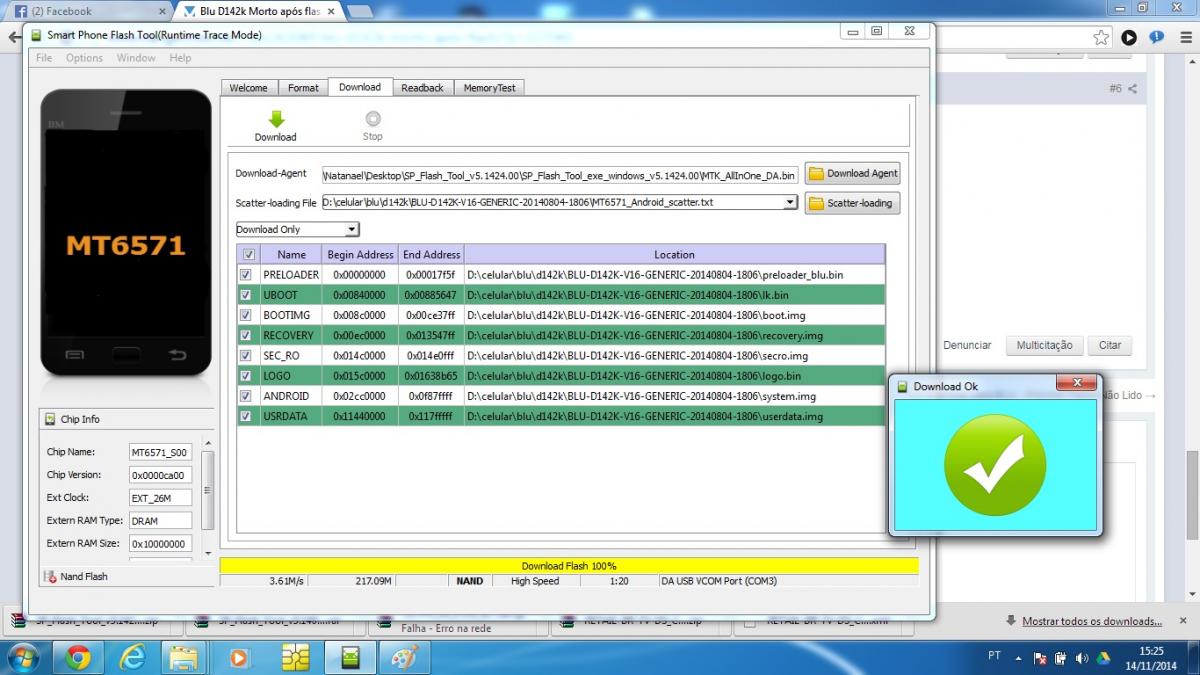The width and height of the screenshot is (1200, 675).
Task: Switch to the MemoryTest tab
Action: (489, 88)
